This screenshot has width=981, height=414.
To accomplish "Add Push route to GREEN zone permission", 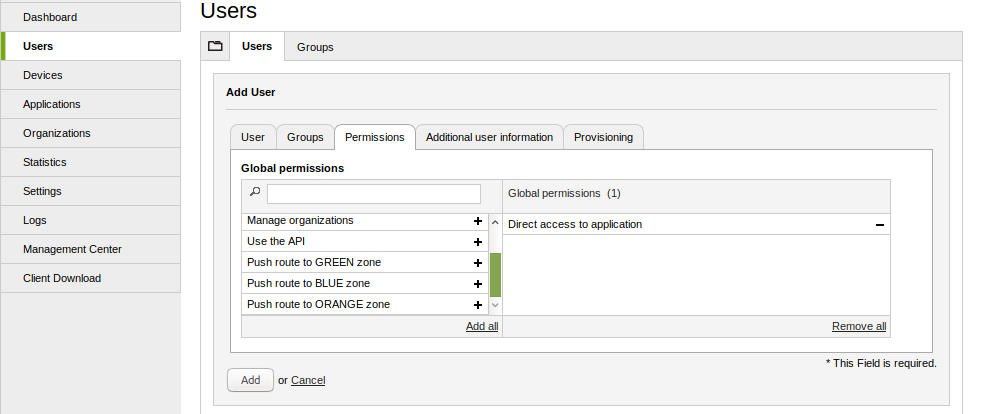I will coord(478,263).
